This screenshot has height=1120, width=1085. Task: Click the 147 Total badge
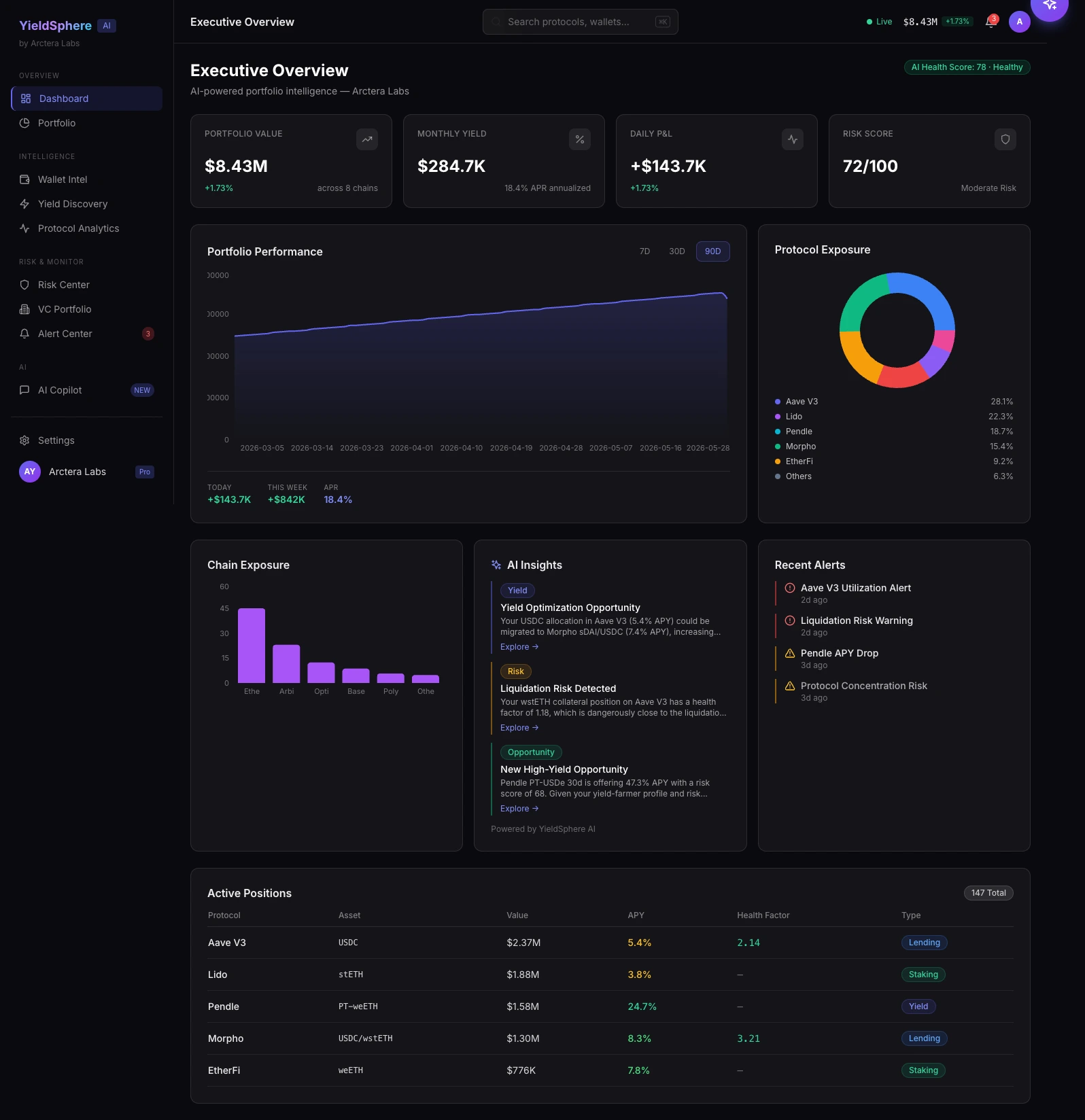pos(988,893)
